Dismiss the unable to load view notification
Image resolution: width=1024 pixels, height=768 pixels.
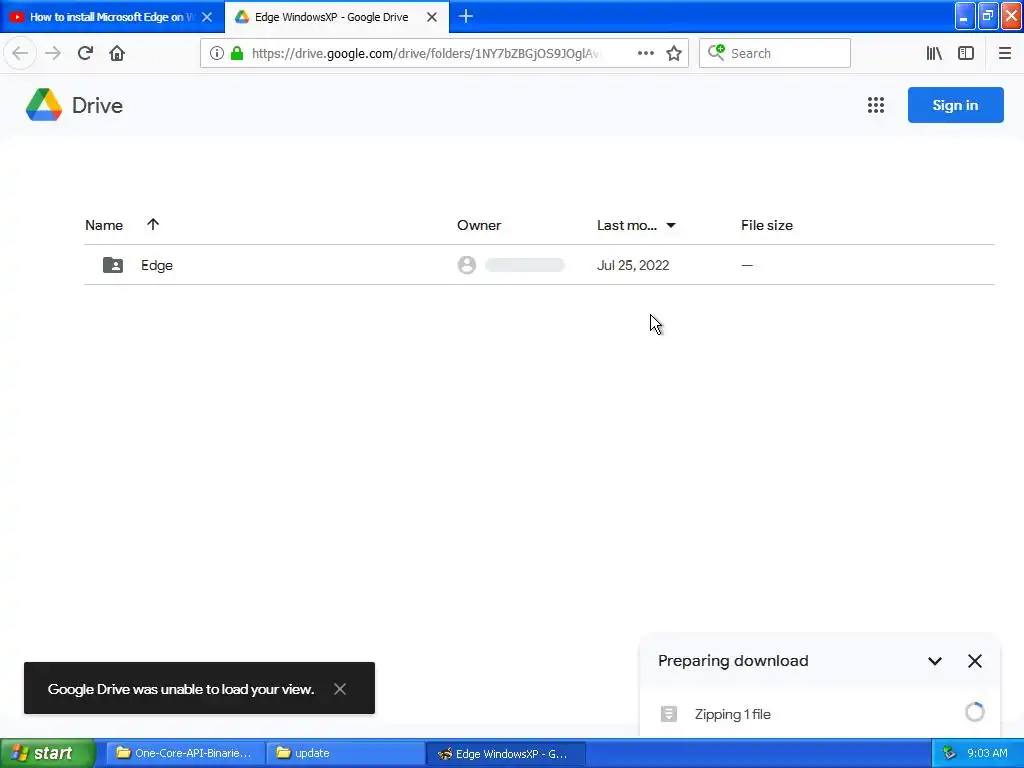(x=340, y=688)
